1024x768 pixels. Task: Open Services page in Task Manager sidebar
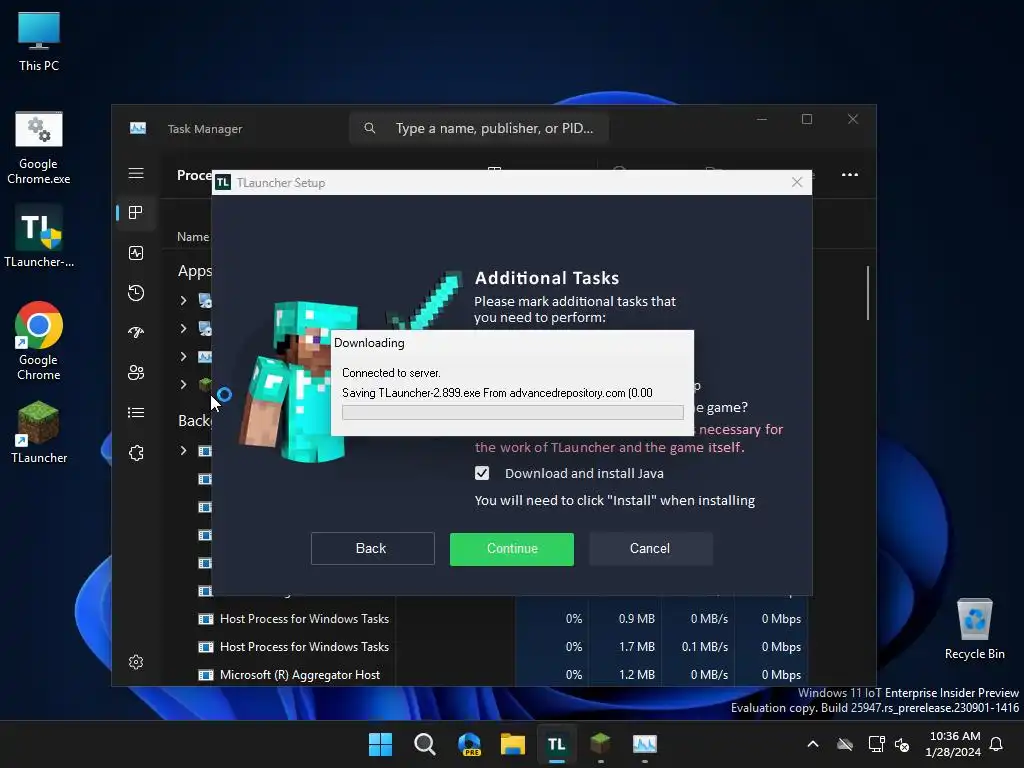pyautogui.click(x=136, y=453)
